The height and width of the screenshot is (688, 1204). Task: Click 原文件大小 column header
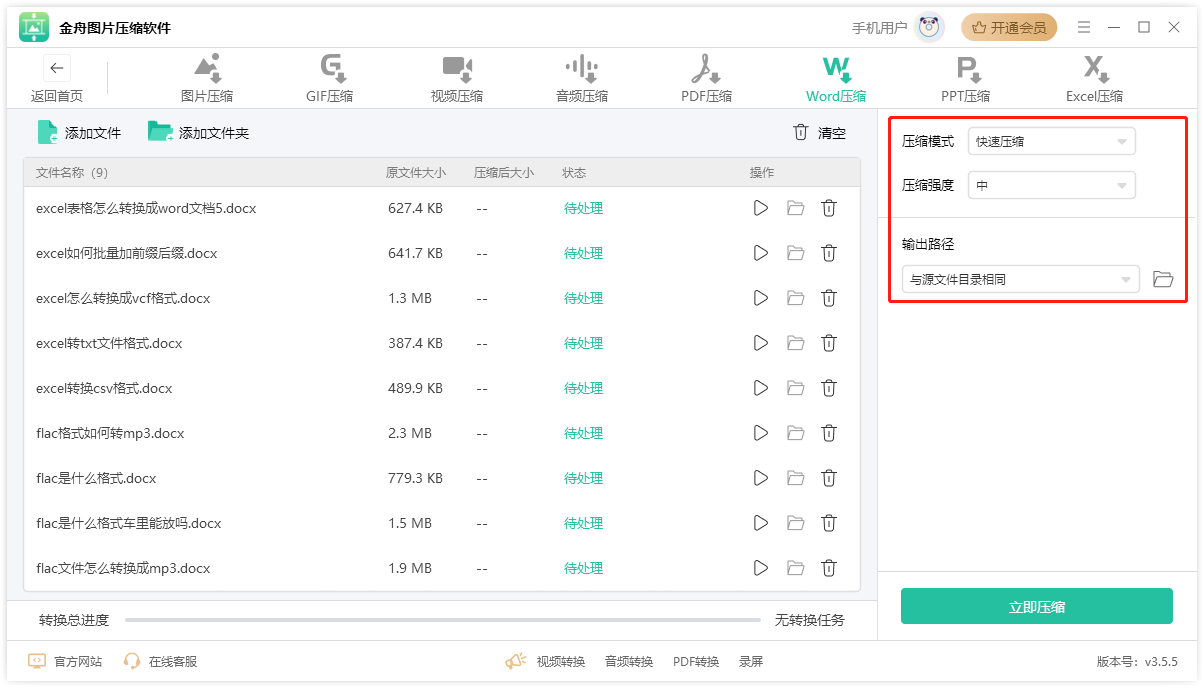tap(416, 172)
